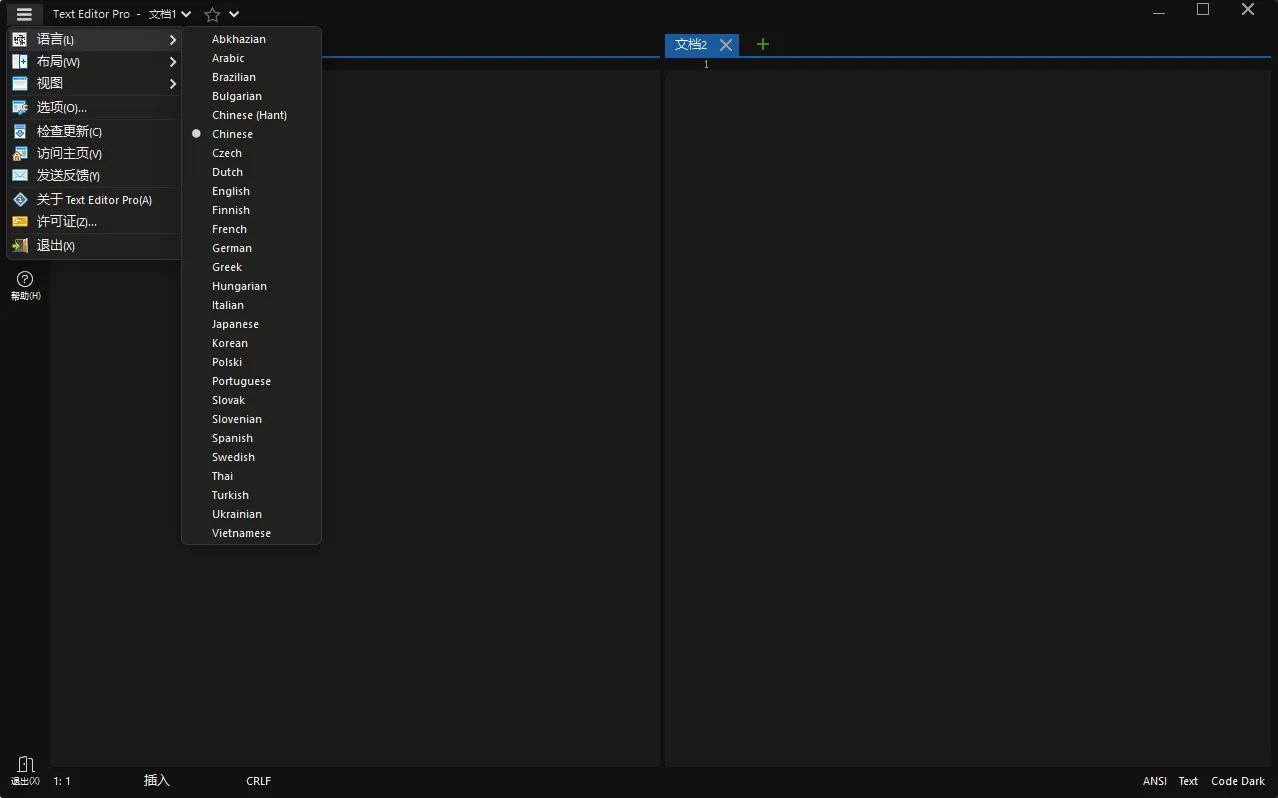Click the view icon beside 视图
This screenshot has width=1278, height=798.
pyautogui.click(x=20, y=83)
